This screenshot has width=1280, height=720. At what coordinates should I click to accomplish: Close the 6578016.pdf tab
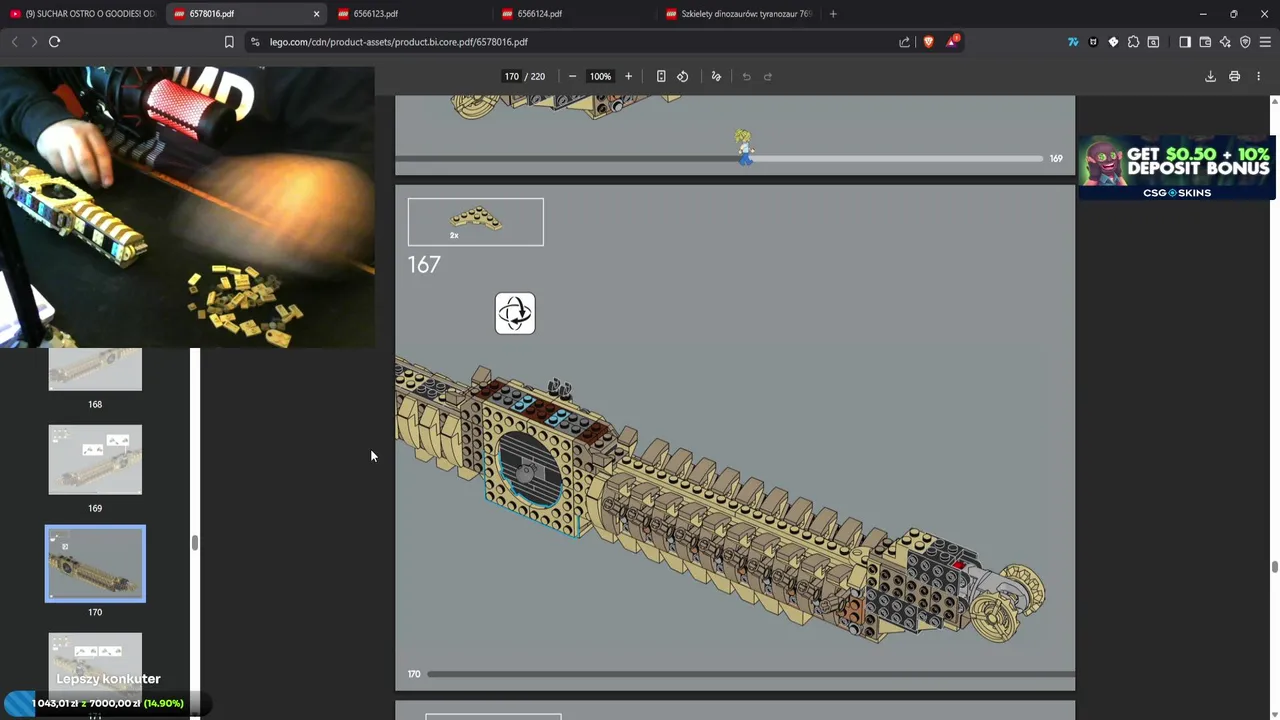[x=316, y=14]
